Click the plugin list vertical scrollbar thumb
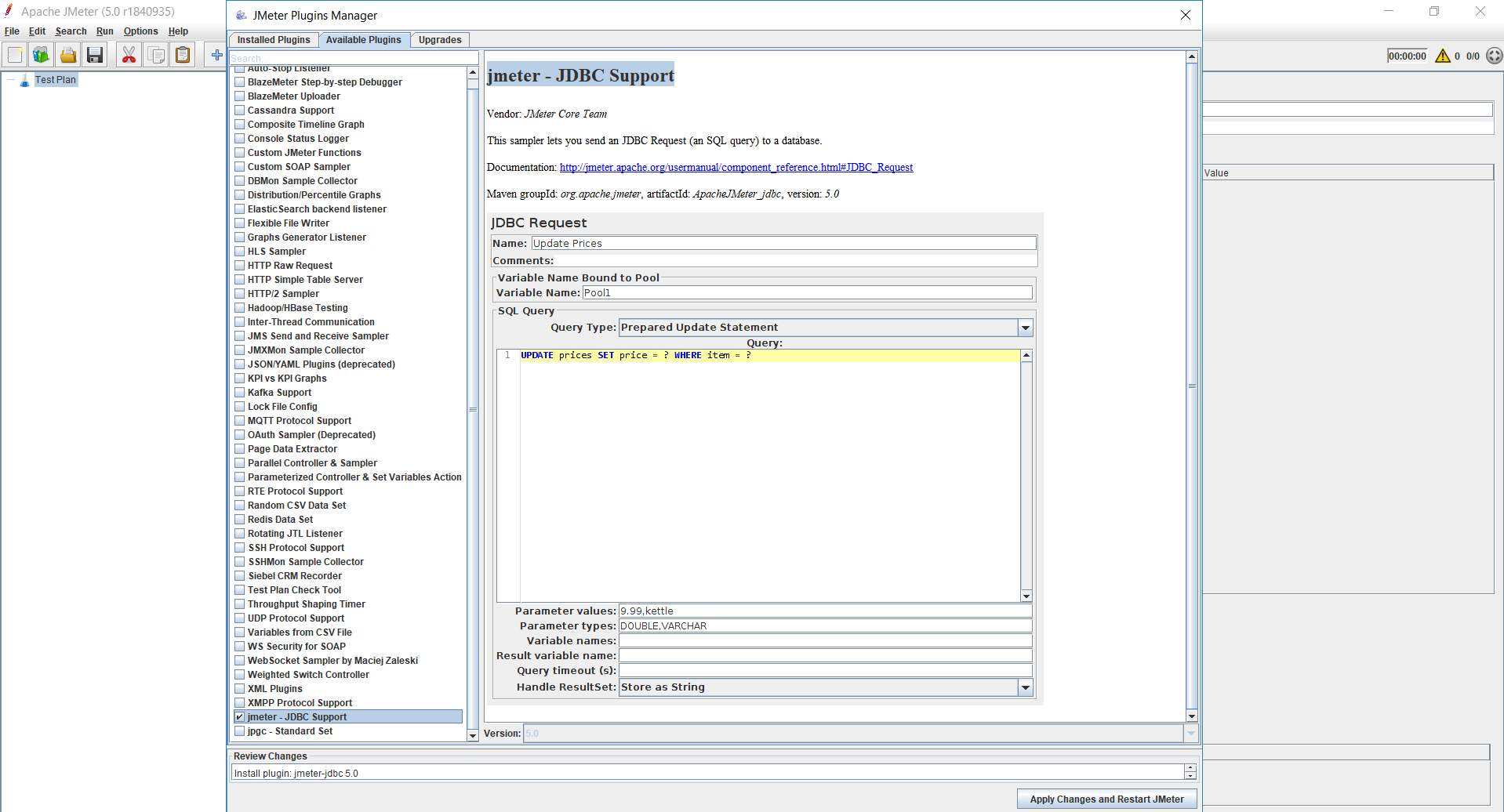This screenshot has height=812, width=1504. coord(473,409)
